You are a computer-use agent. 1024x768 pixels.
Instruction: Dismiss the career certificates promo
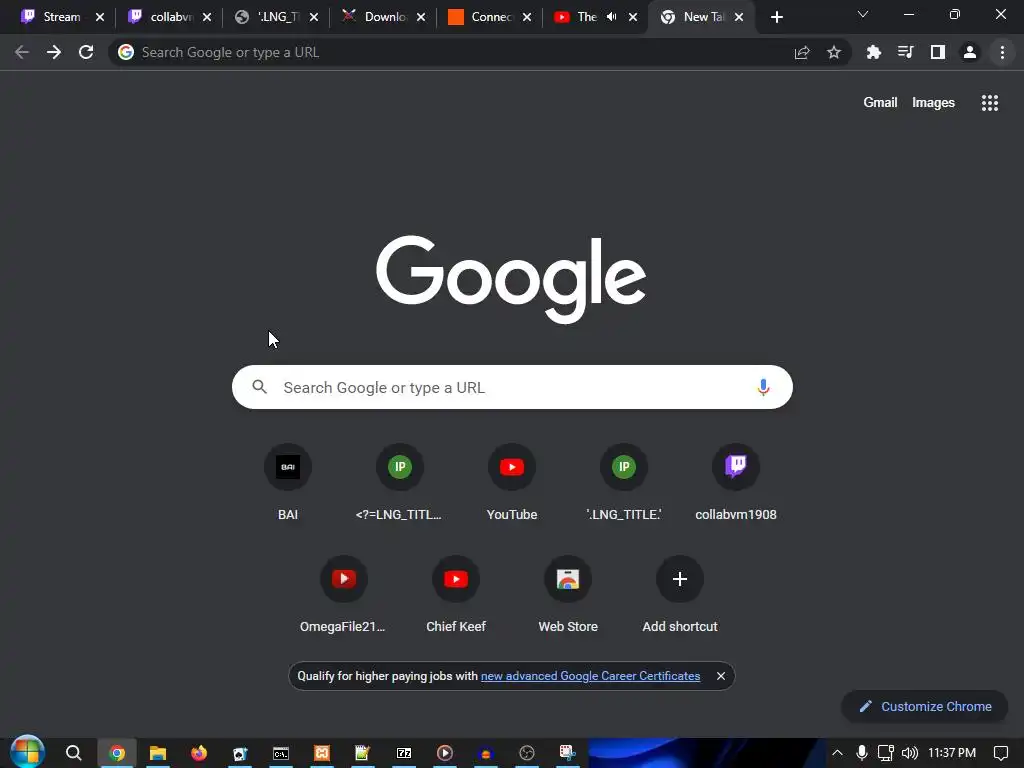click(721, 676)
